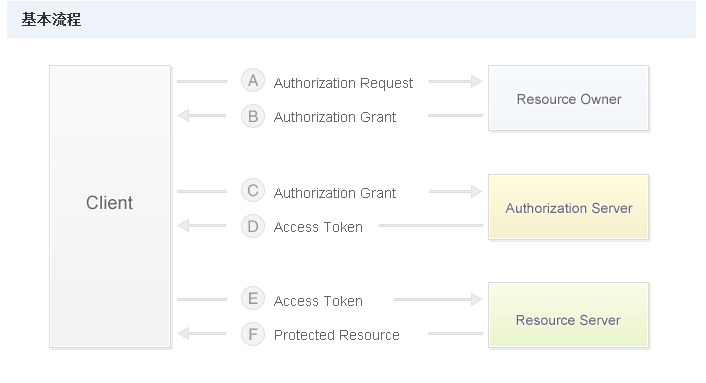Select the green Resource Server box
The width and height of the screenshot is (706, 383).
click(x=569, y=315)
